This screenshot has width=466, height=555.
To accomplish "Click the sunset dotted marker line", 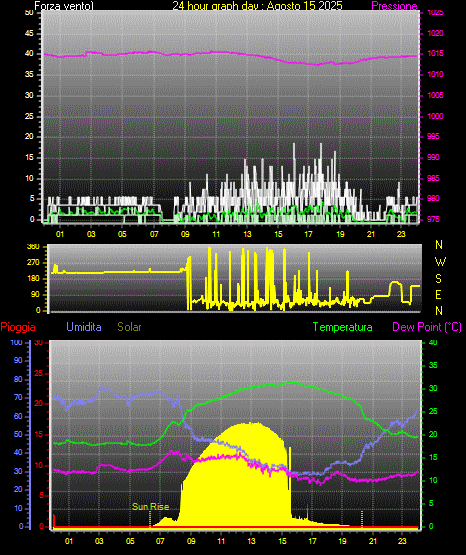I will coord(362,518).
